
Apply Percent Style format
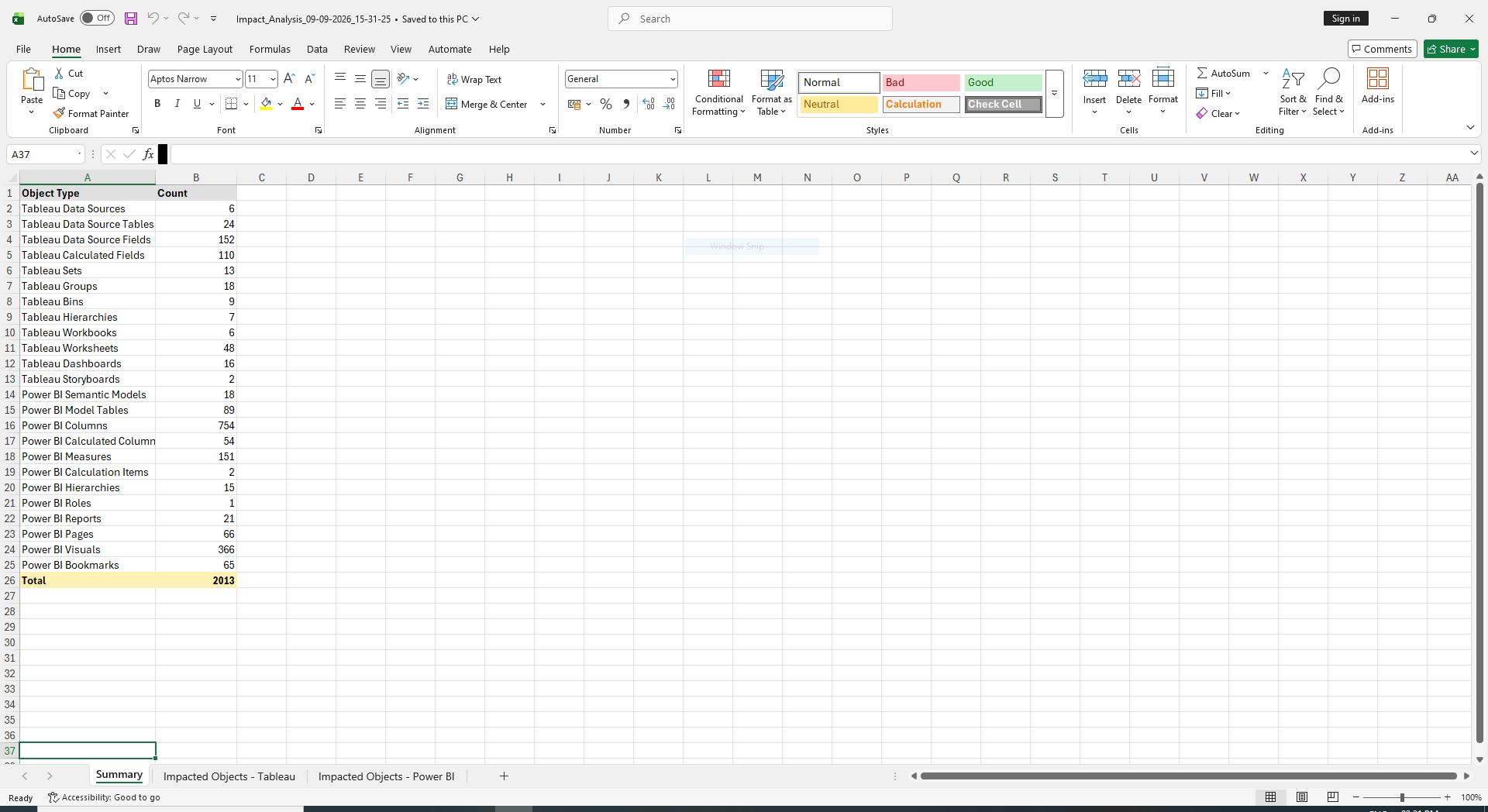[x=606, y=104]
